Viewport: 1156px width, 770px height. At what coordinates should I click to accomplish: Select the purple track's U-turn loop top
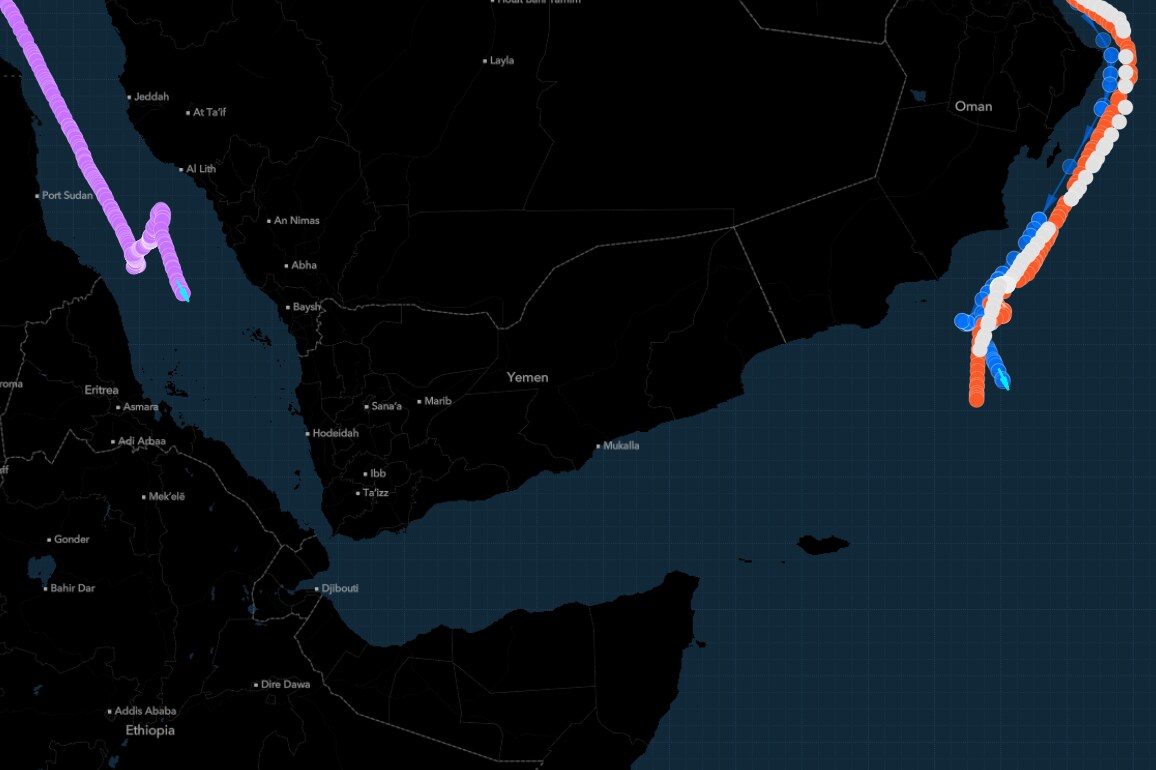click(x=160, y=211)
